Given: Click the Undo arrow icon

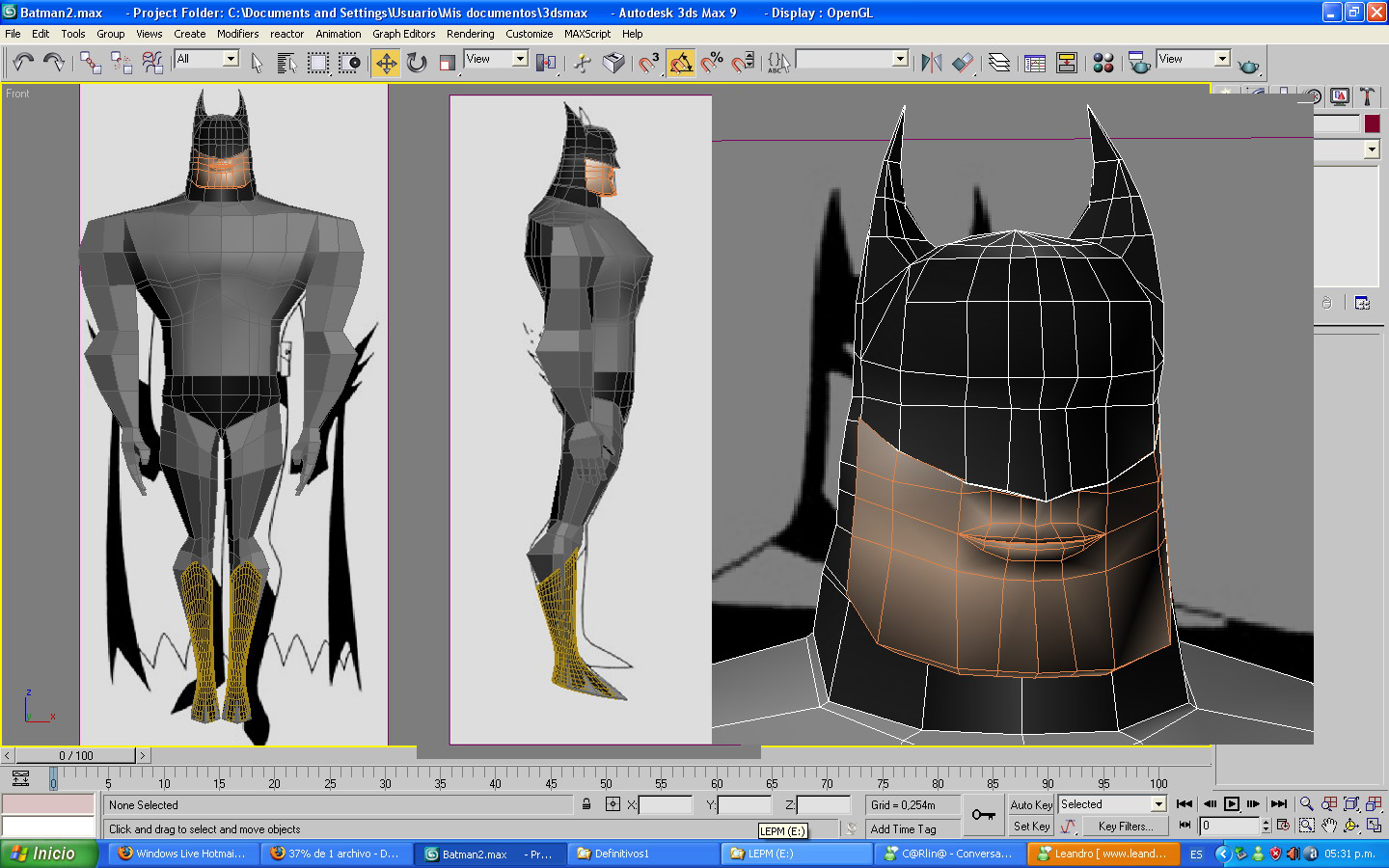Looking at the screenshot, I should click(x=23, y=63).
